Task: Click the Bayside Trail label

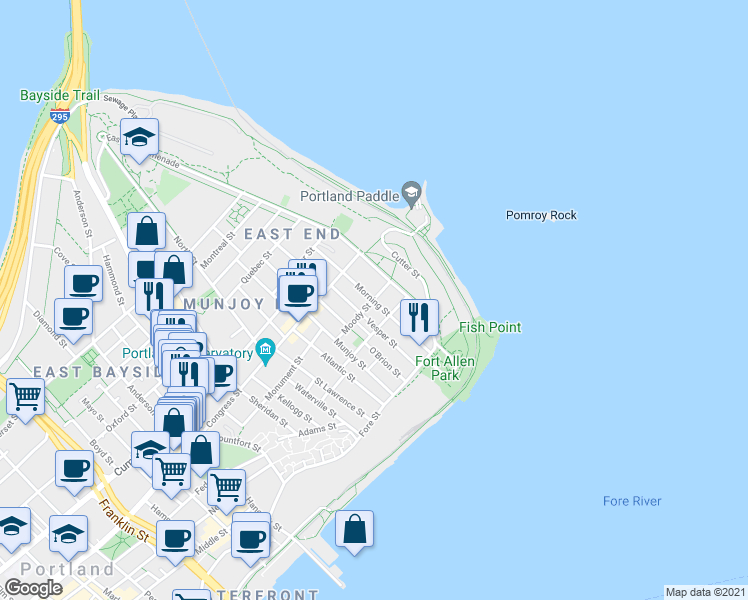Action: tap(60, 95)
